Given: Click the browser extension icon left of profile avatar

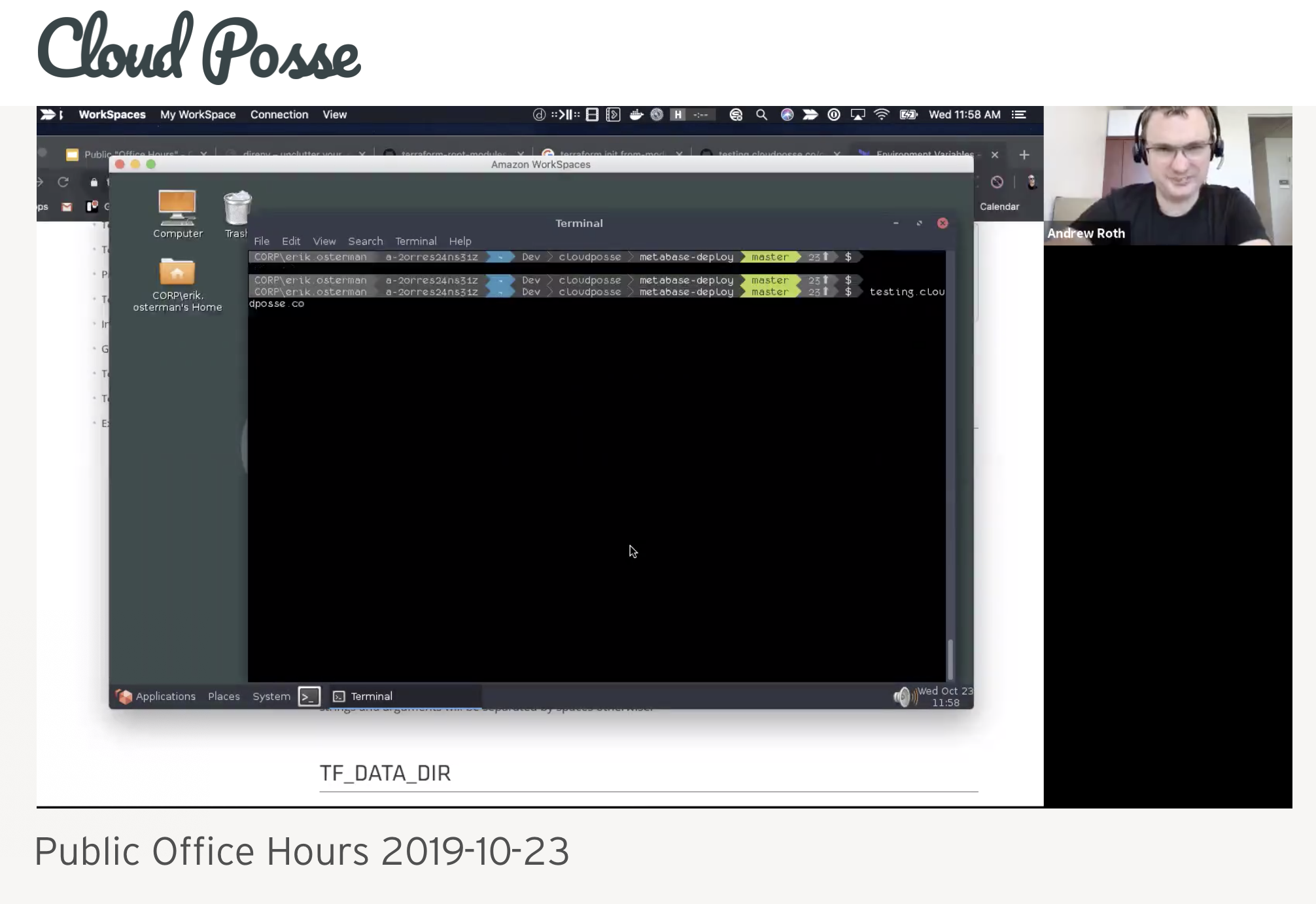Looking at the screenshot, I should (x=997, y=182).
